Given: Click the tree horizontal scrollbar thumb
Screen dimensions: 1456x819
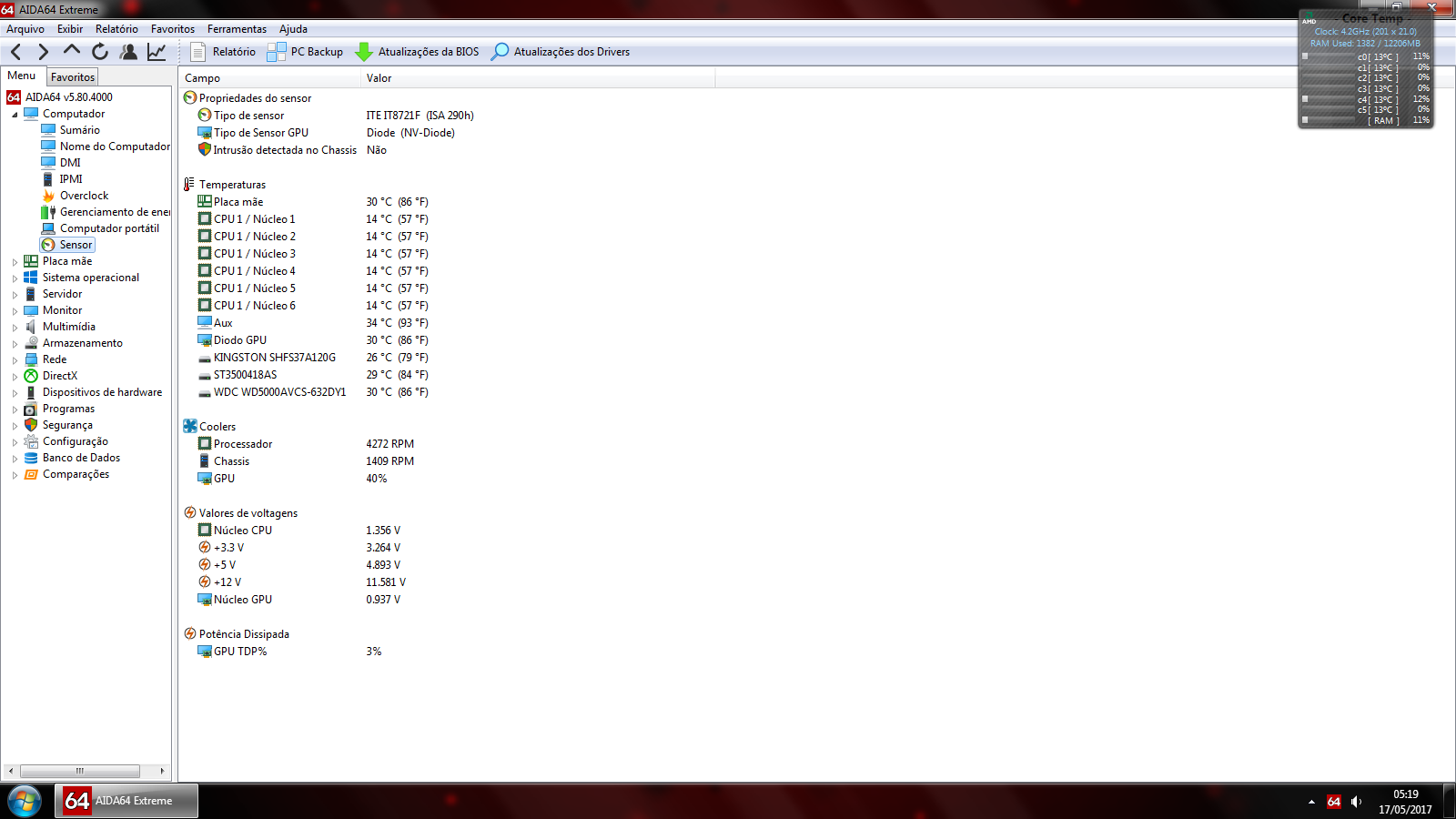Looking at the screenshot, I should coord(80,771).
